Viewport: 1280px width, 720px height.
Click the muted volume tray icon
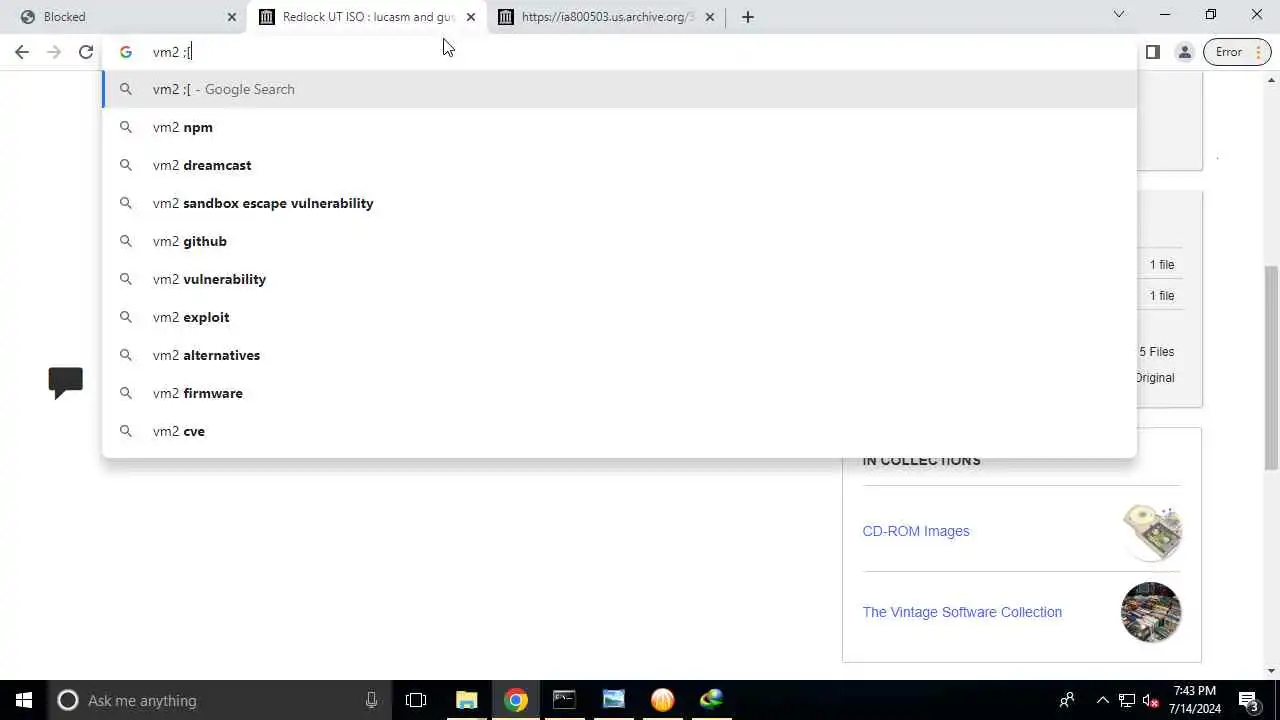coord(1151,700)
